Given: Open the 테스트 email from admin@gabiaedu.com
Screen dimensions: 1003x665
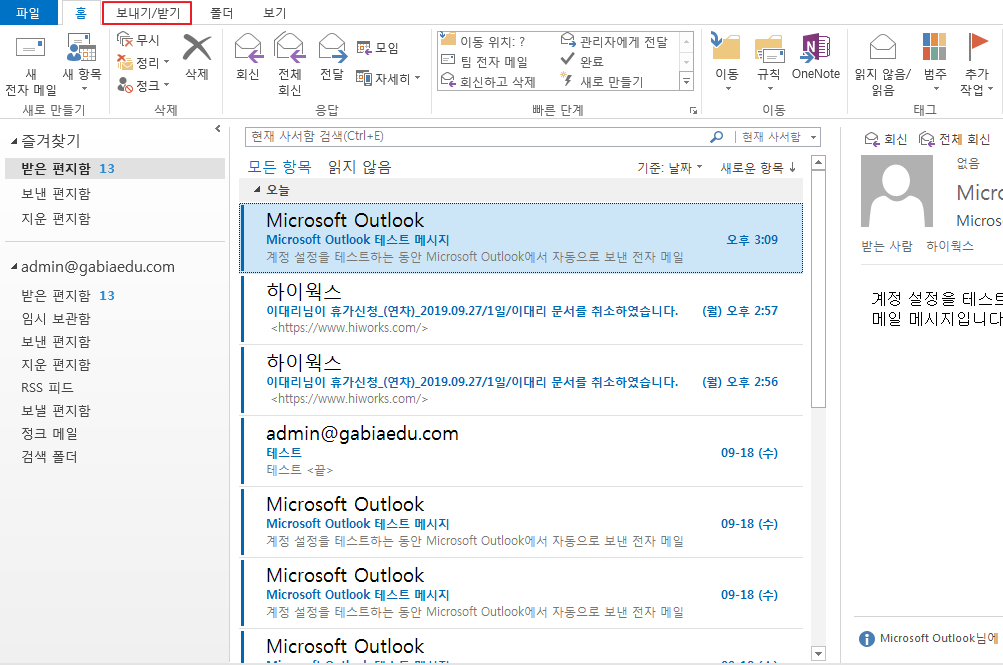Looking at the screenshot, I should click(521, 451).
